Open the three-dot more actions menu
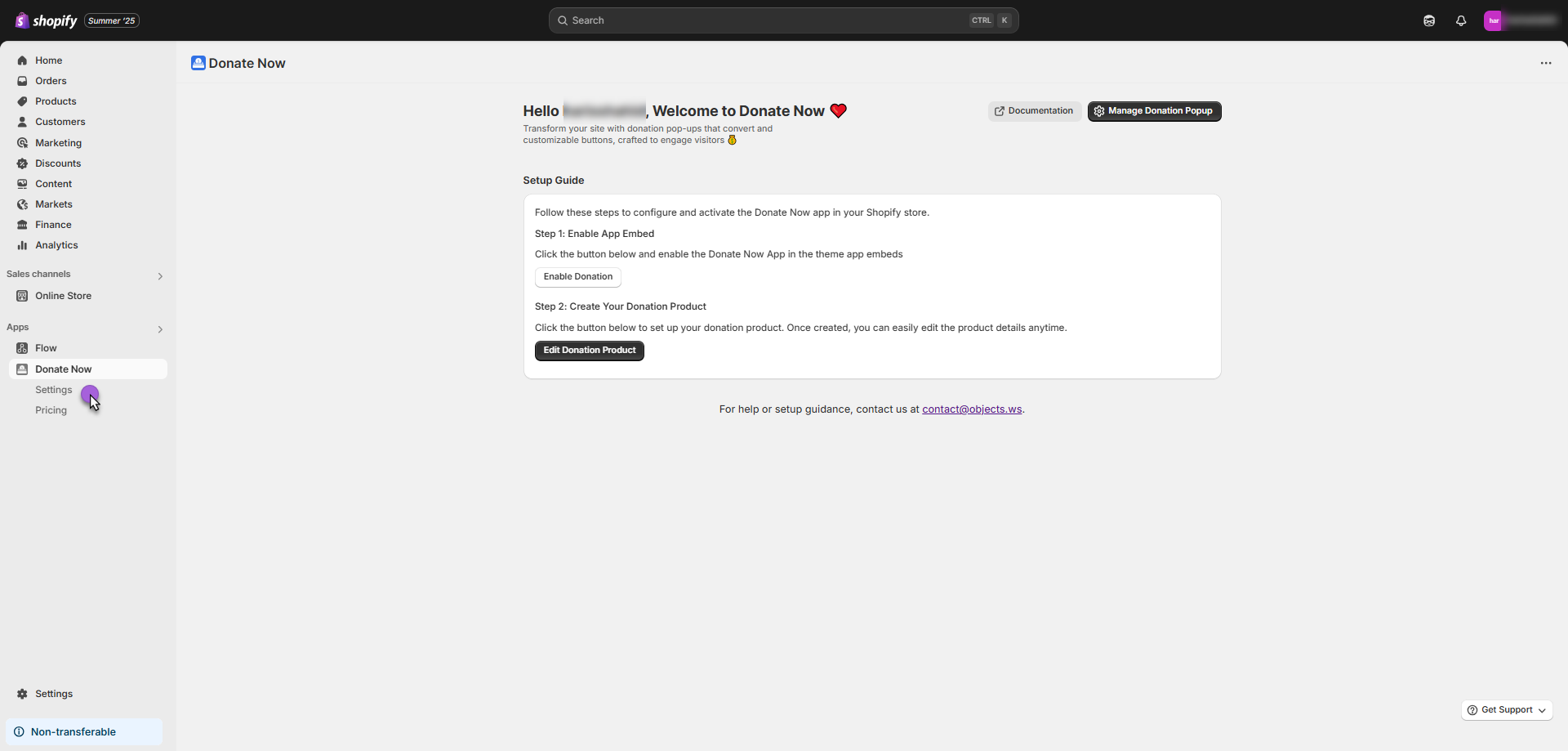This screenshot has height=751, width=1568. click(1545, 63)
